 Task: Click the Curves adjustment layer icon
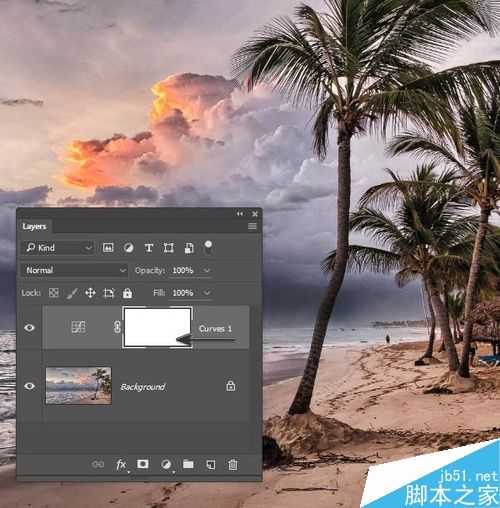coord(79,327)
